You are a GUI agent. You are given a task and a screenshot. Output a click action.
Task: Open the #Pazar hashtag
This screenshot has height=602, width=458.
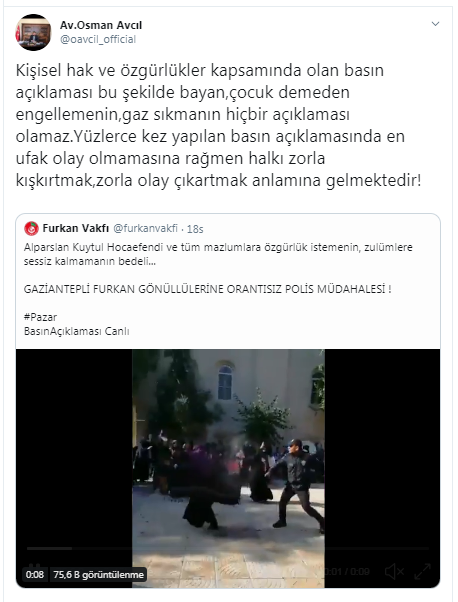[40, 317]
